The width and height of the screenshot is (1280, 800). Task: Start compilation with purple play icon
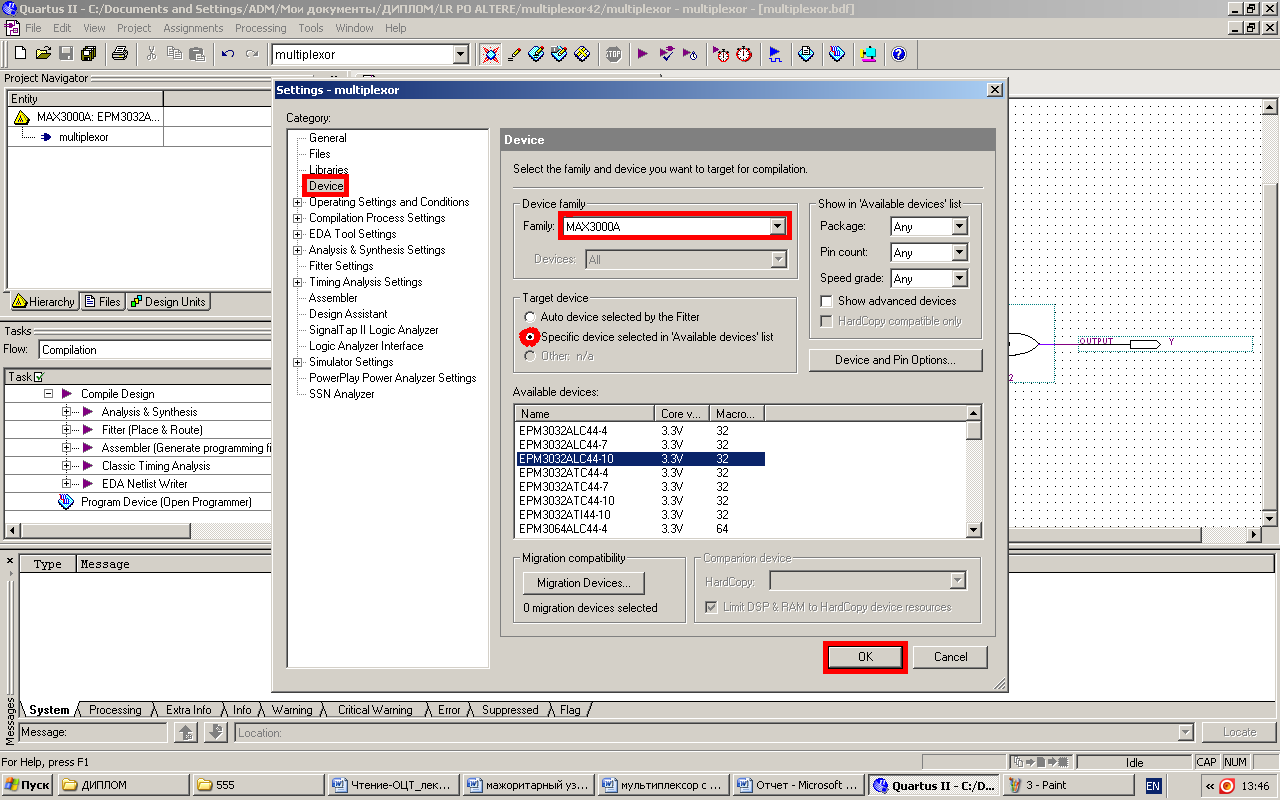pyautogui.click(x=643, y=54)
